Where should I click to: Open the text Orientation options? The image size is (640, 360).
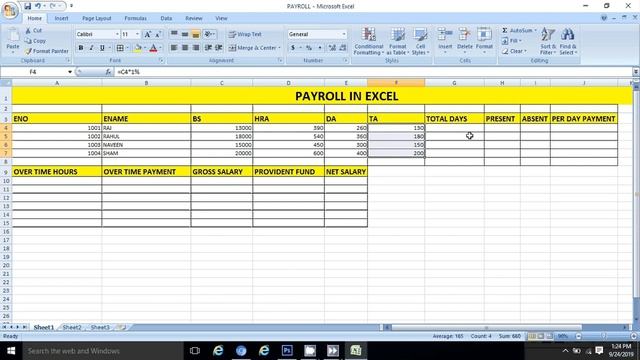tap(209, 34)
